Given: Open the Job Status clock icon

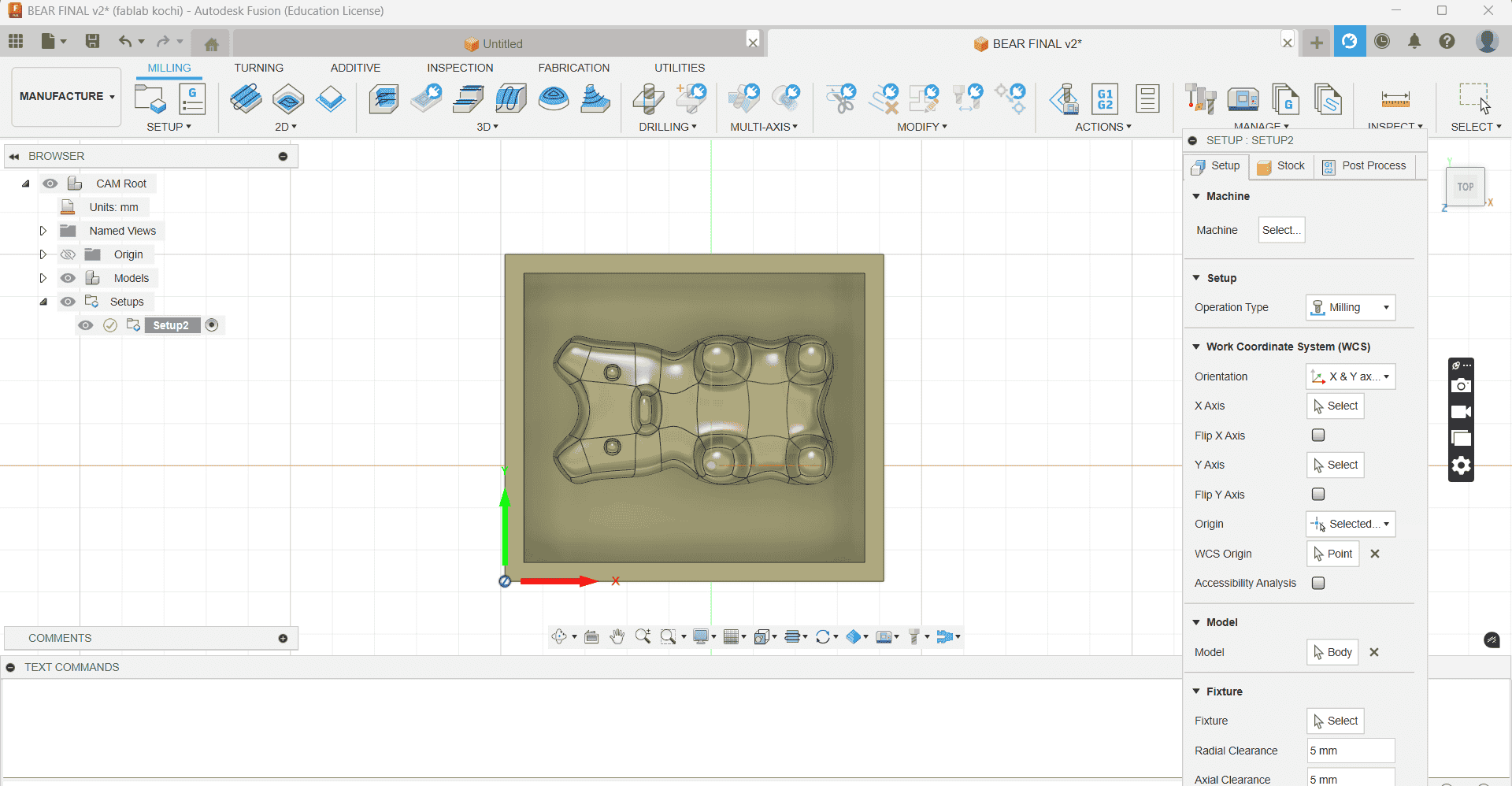Looking at the screenshot, I should [x=1382, y=41].
